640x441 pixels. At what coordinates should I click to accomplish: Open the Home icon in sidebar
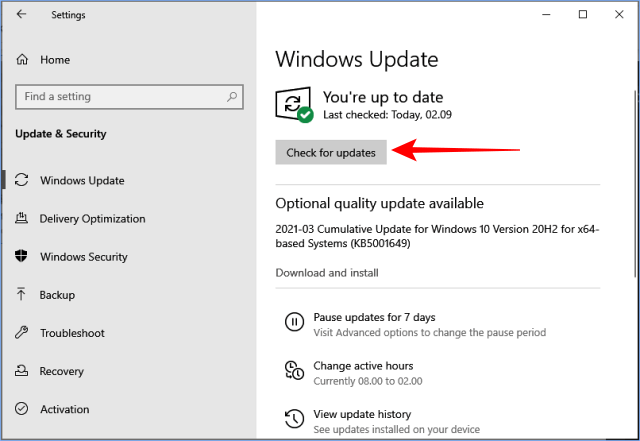[x=22, y=60]
